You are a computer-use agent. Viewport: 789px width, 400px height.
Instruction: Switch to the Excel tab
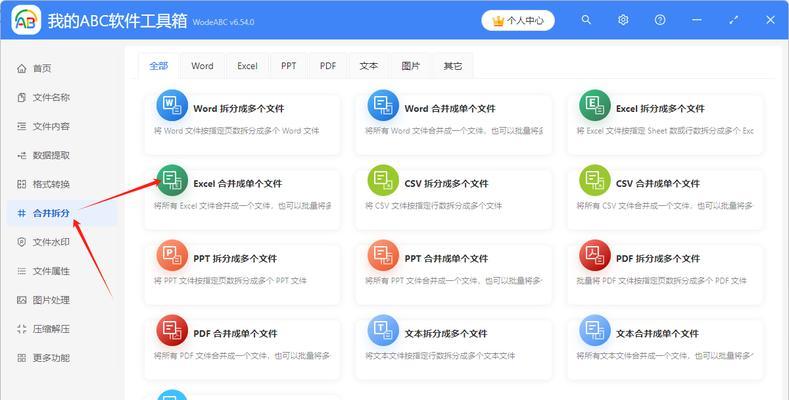coord(247,66)
